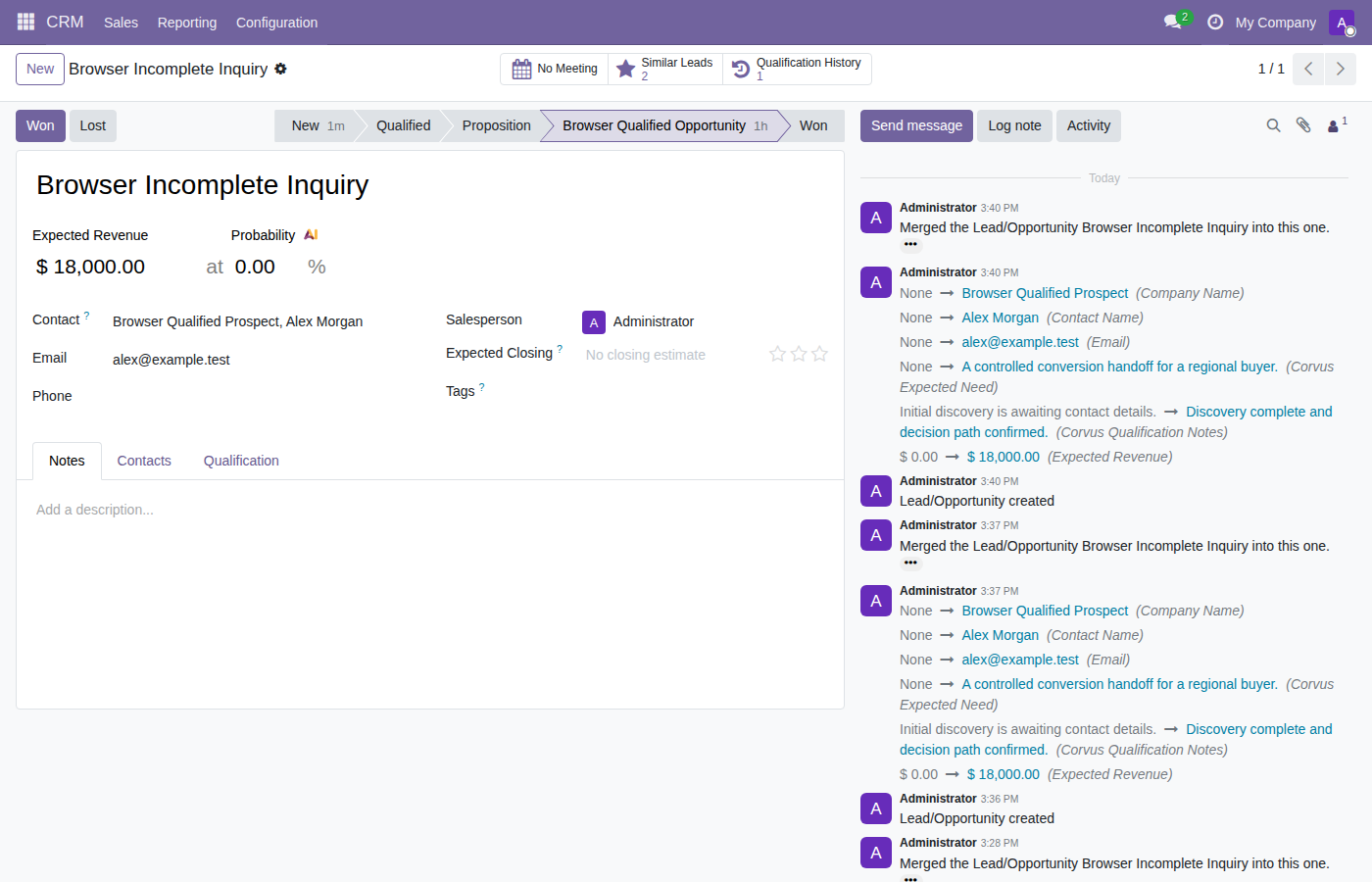Open the My Company switcher

(1275, 22)
